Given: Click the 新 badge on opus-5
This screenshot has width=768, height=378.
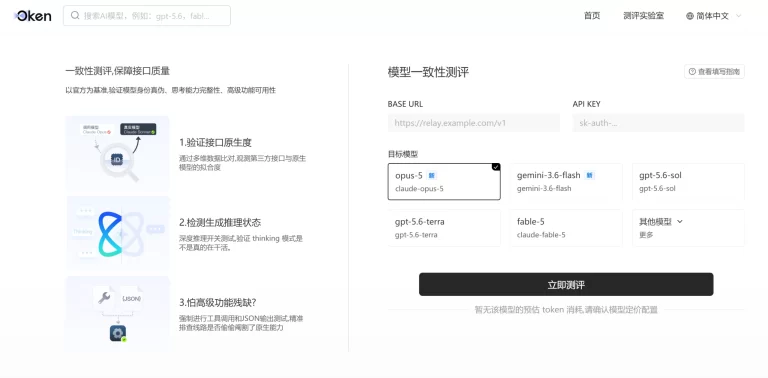Looking at the screenshot, I should click(x=431, y=175).
